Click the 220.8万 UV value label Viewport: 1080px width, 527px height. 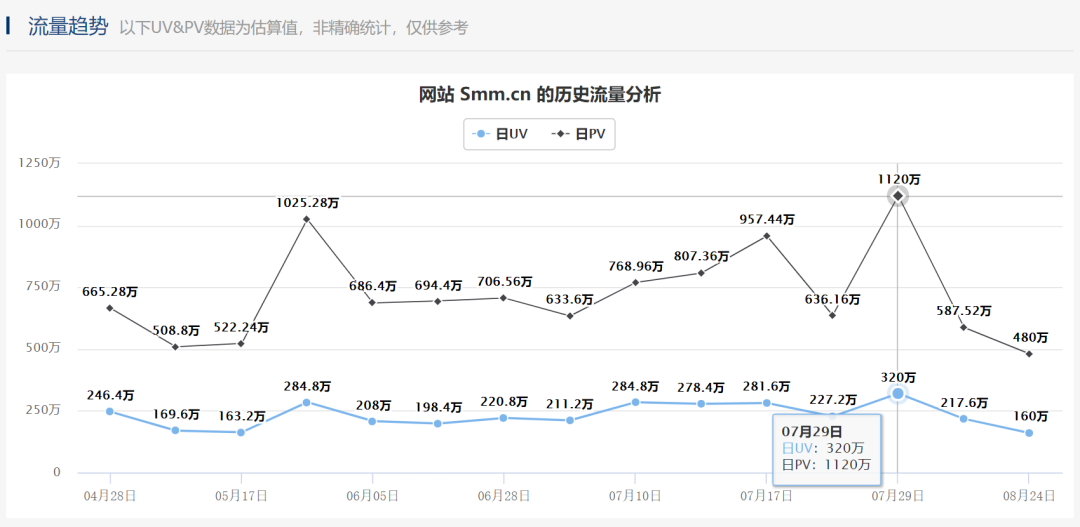coord(504,402)
